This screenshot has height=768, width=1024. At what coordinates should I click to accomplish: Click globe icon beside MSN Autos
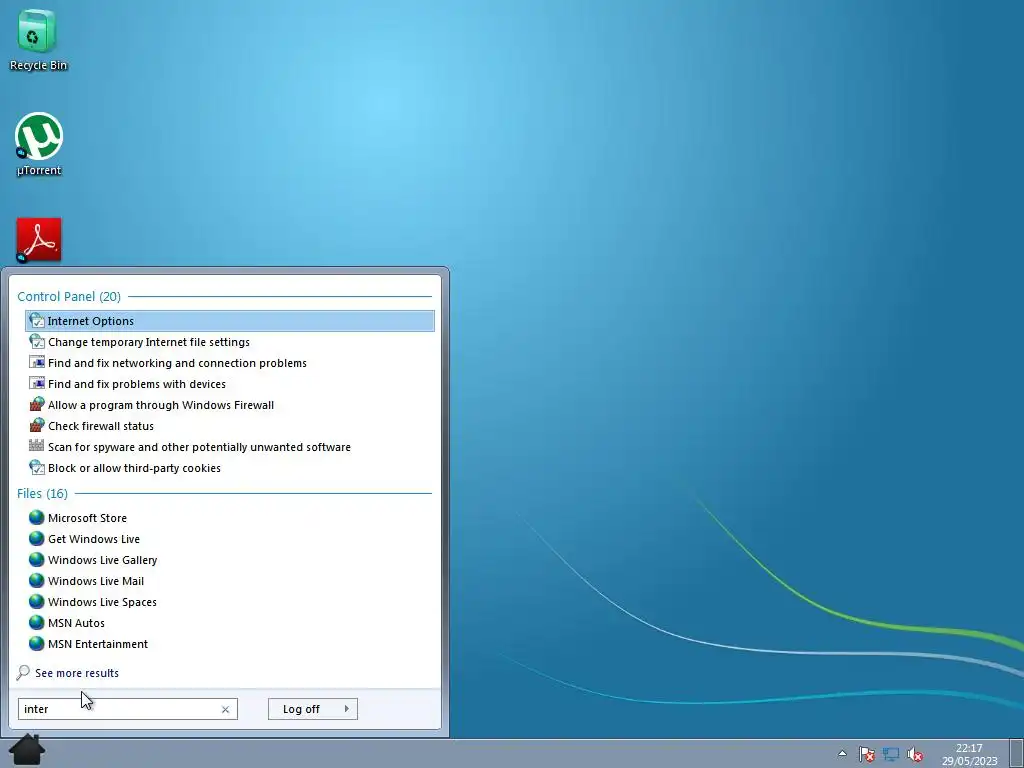click(x=37, y=622)
